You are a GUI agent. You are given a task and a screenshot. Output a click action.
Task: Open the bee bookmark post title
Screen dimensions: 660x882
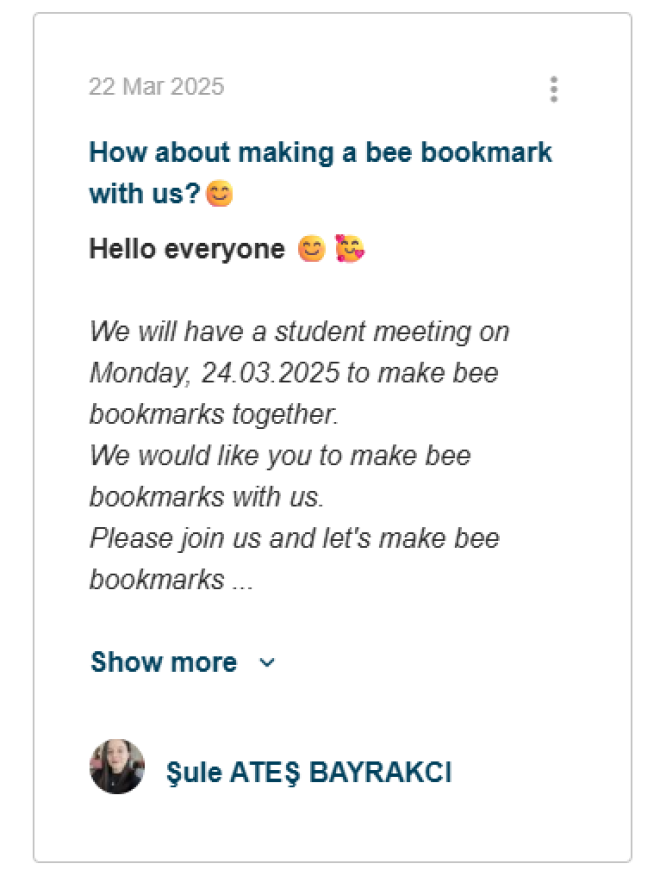(x=321, y=173)
